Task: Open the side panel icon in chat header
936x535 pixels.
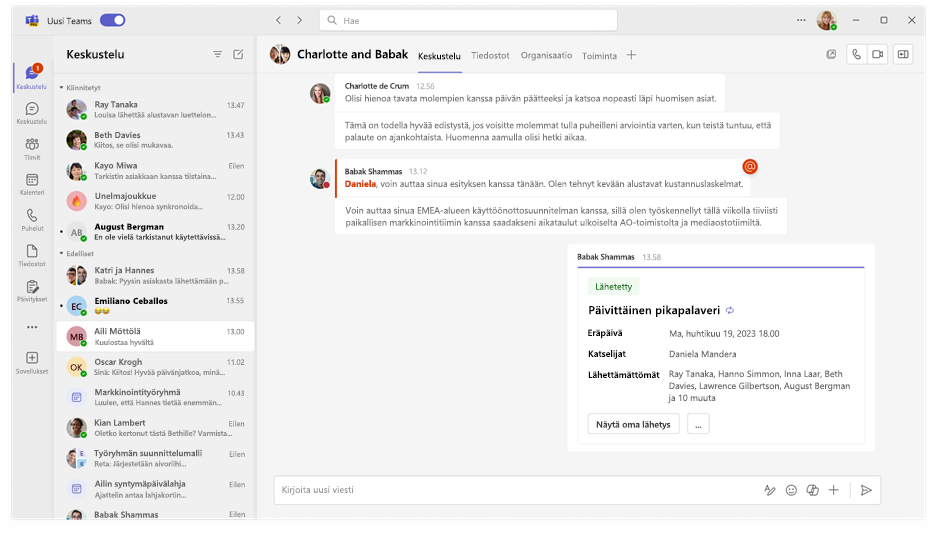Action: click(903, 54)
